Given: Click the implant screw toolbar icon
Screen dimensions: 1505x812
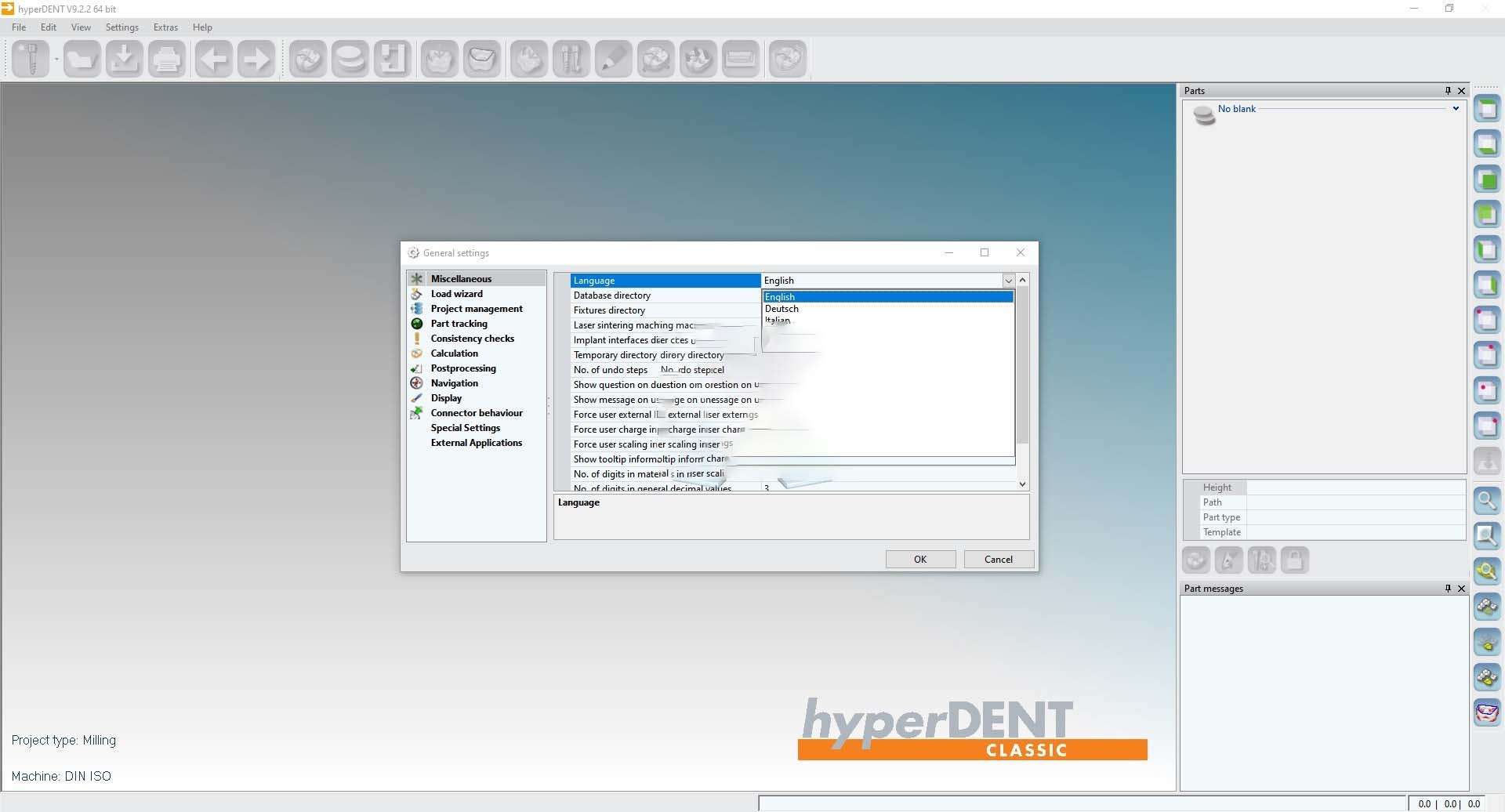Looking at the screenshot, I should [31, 59].
